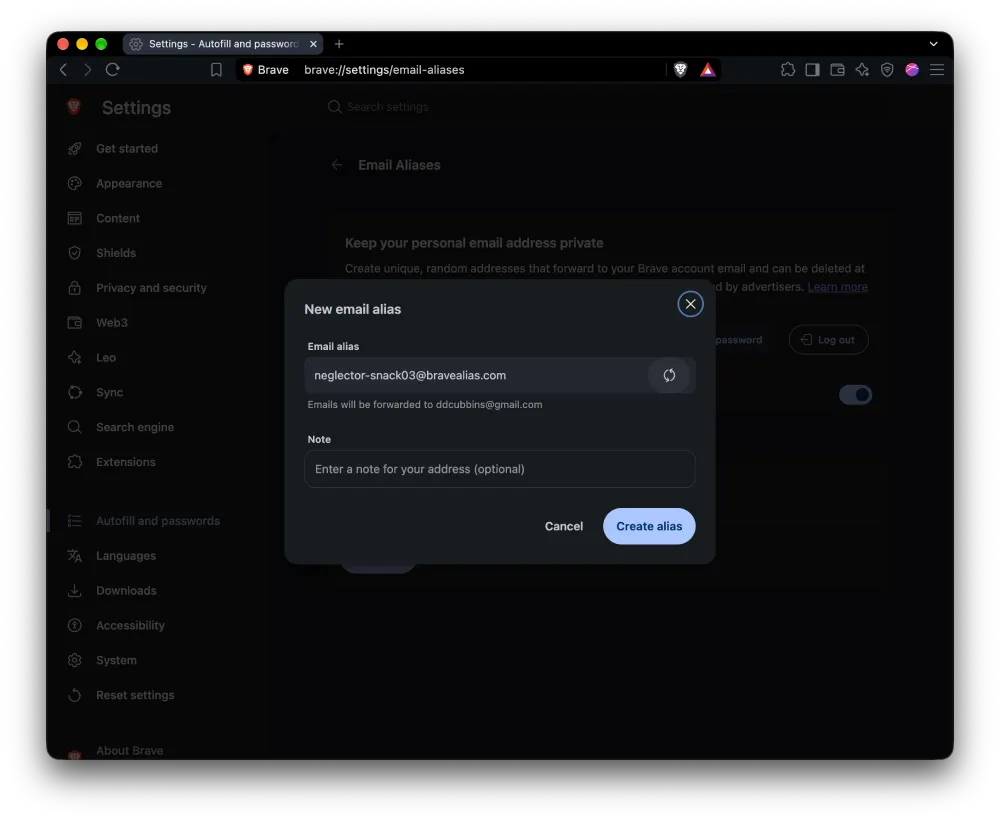Open Brave Wallet toolbar icon
Screen dimensions: 1000x821
pos(837,70)
